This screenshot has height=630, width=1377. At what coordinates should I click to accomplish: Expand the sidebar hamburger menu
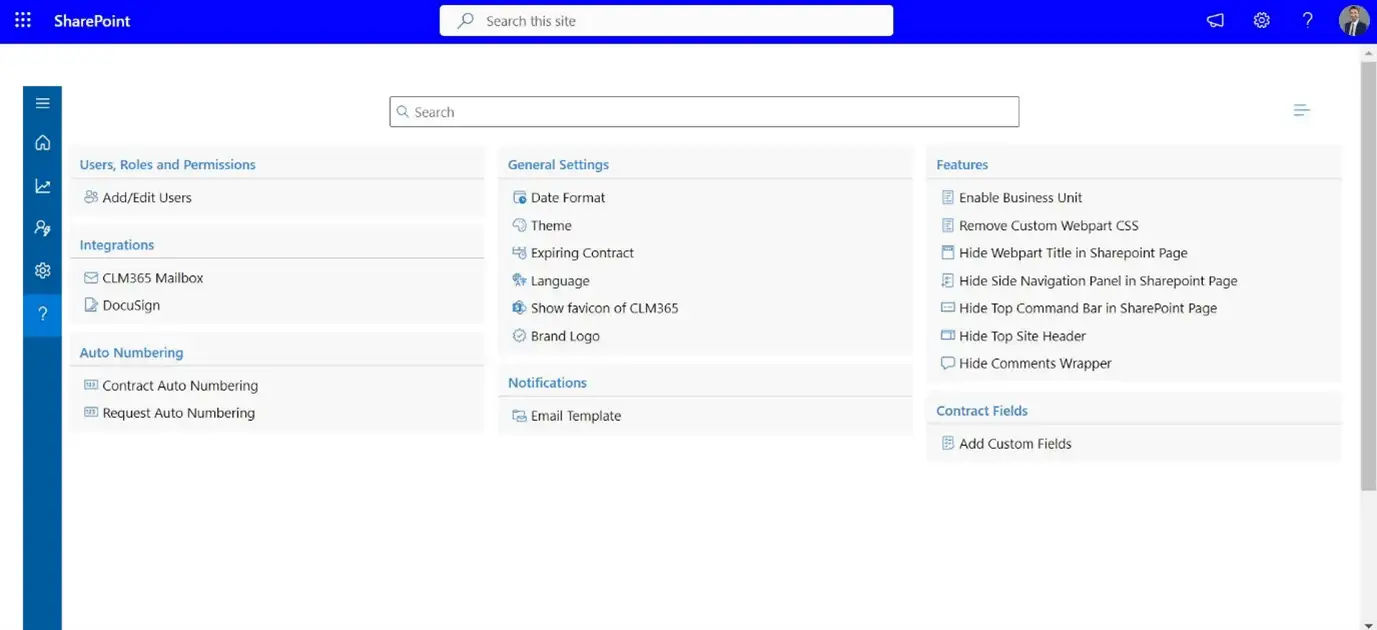click(x=42, y=103)
